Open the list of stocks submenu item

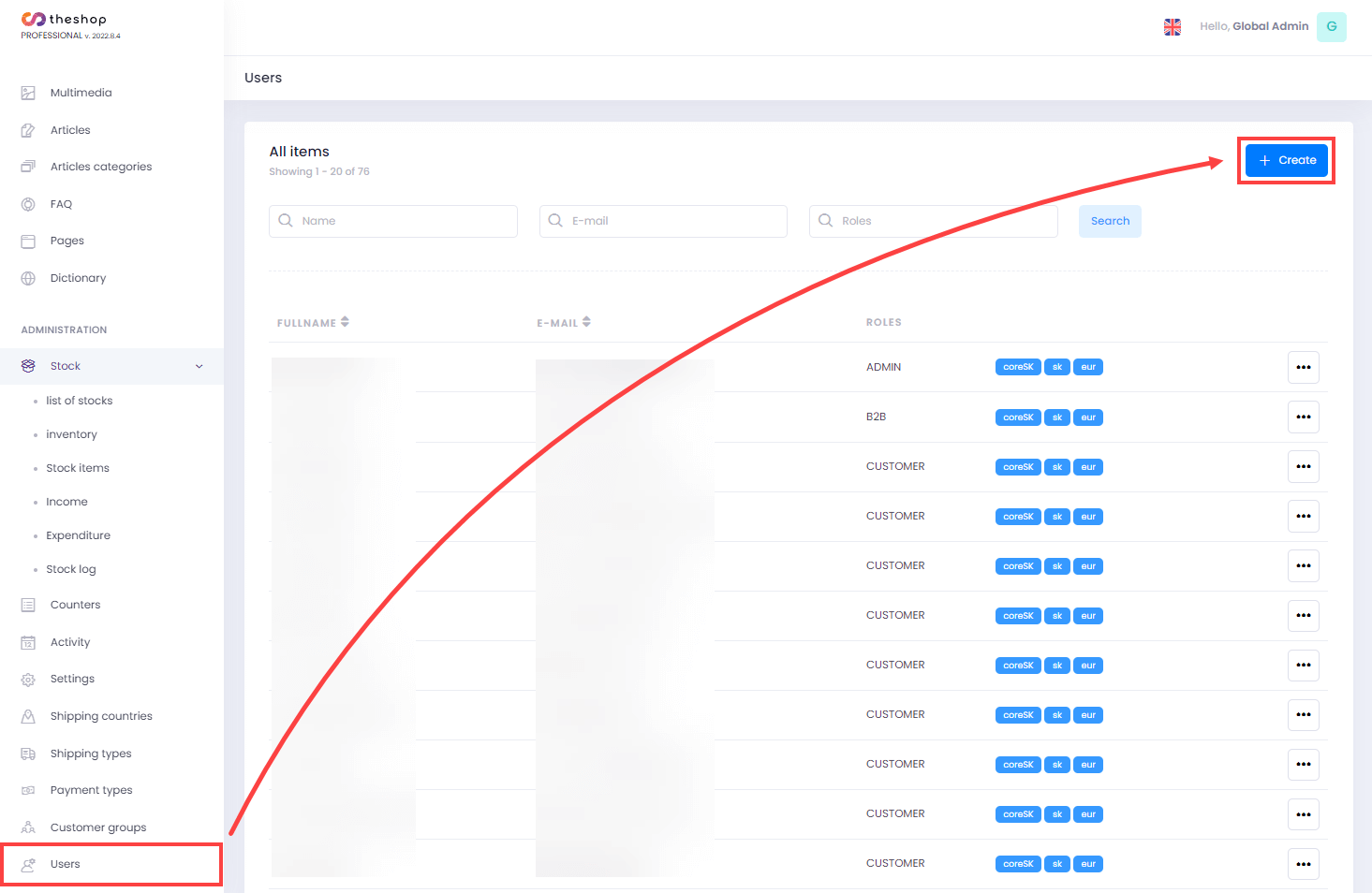(80, 401)
